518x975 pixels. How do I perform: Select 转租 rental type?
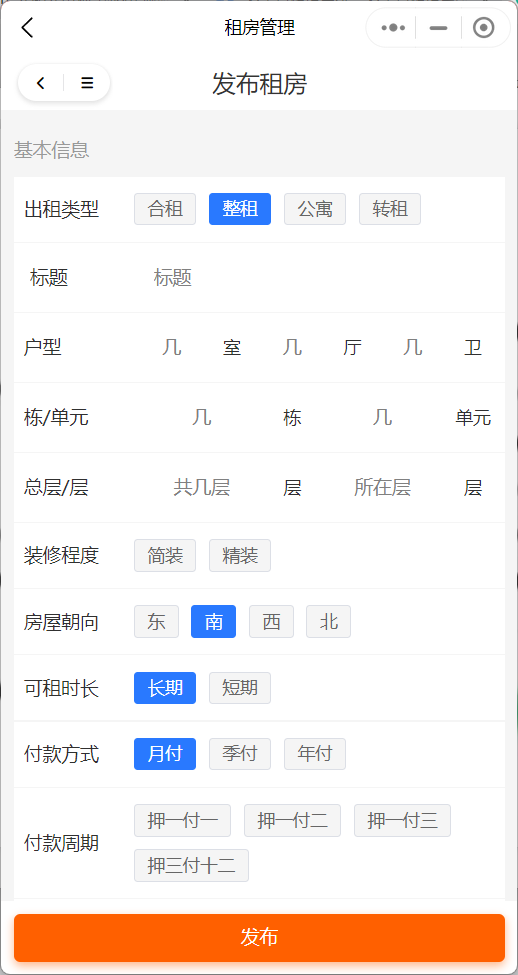[390, 209]
